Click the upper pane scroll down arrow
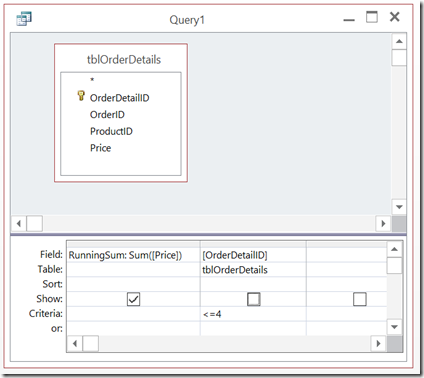 click(399, 207)
